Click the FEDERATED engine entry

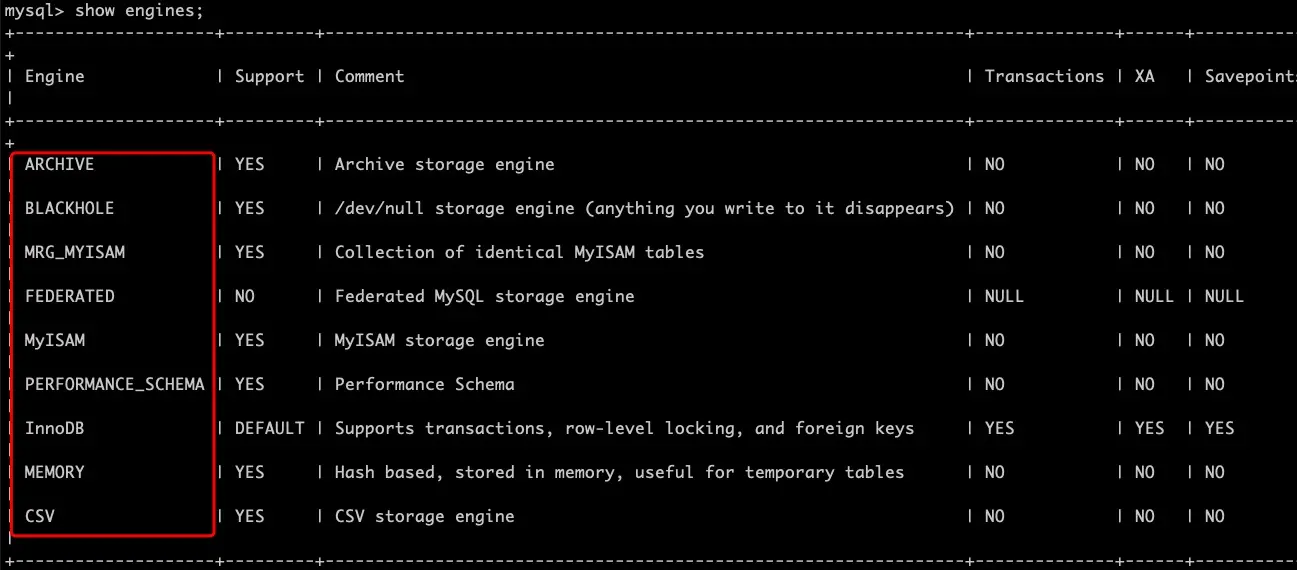pyautogui.click(x=69, y=296)
